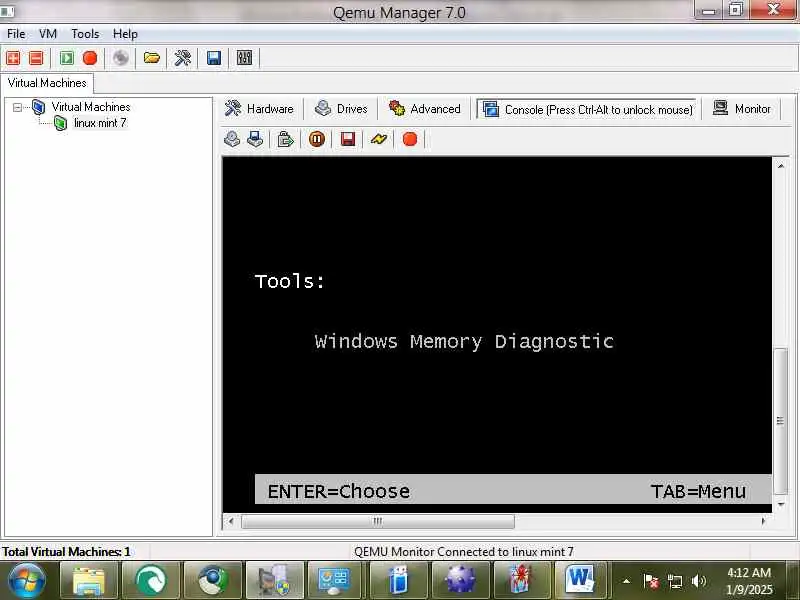Screen dimensions: 800x600
Task: Open the VM menu
Action: coord(48,34)
